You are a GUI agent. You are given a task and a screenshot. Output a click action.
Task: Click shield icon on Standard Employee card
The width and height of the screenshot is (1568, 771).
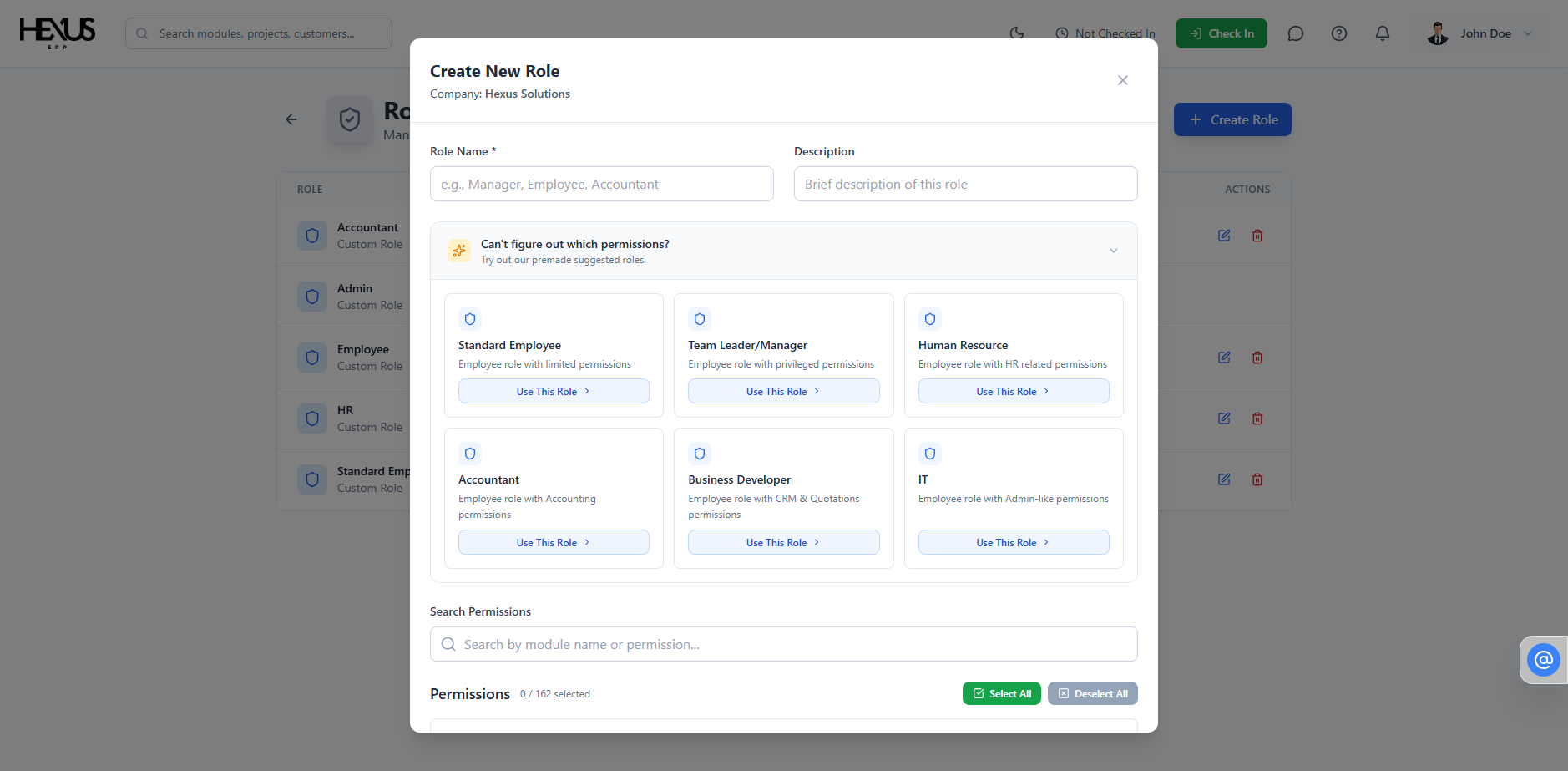point(470,319)
